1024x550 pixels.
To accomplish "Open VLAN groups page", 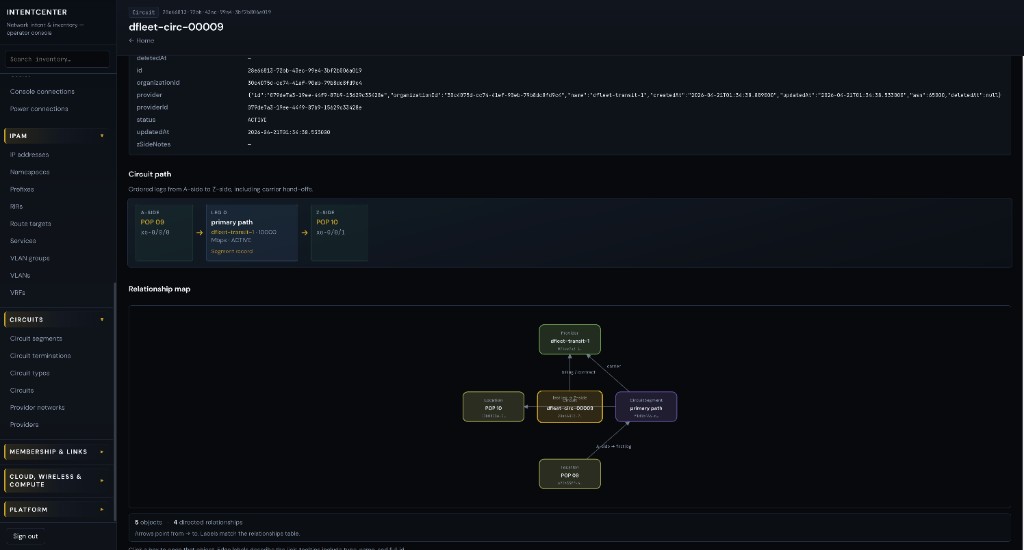I will pos(29,258).
